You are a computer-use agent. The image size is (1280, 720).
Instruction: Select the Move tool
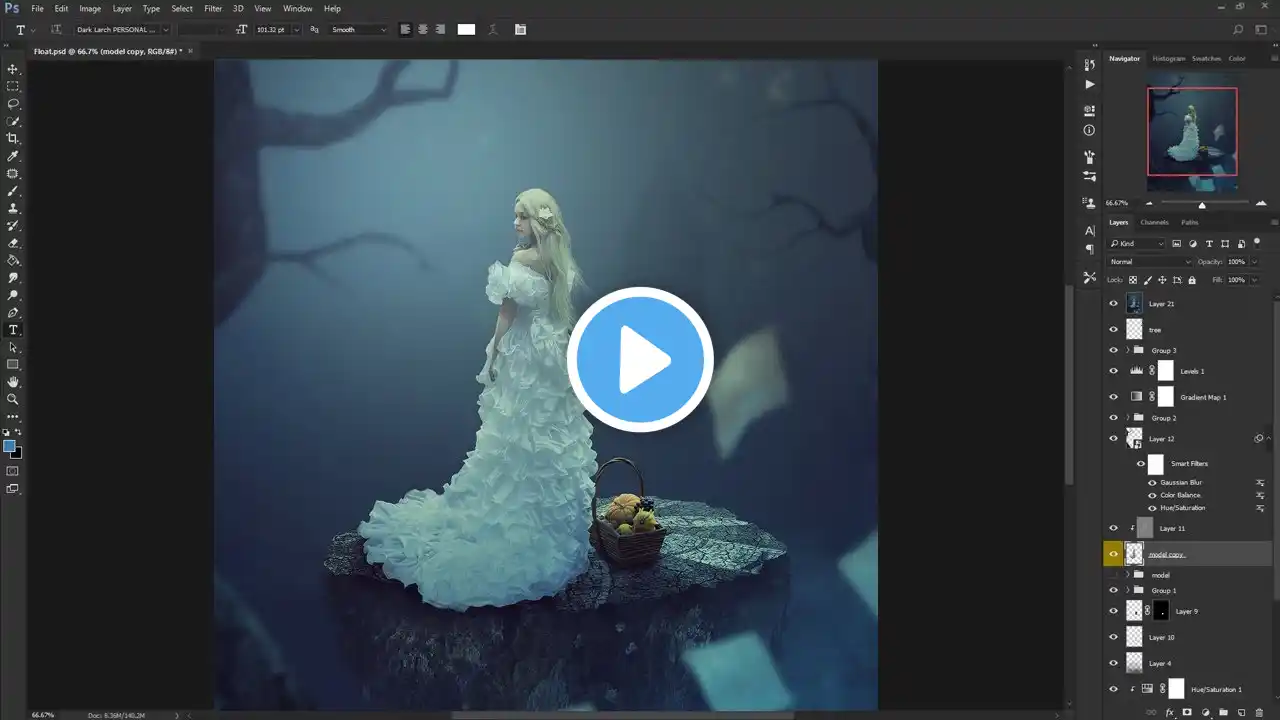[x=13, y=69]
